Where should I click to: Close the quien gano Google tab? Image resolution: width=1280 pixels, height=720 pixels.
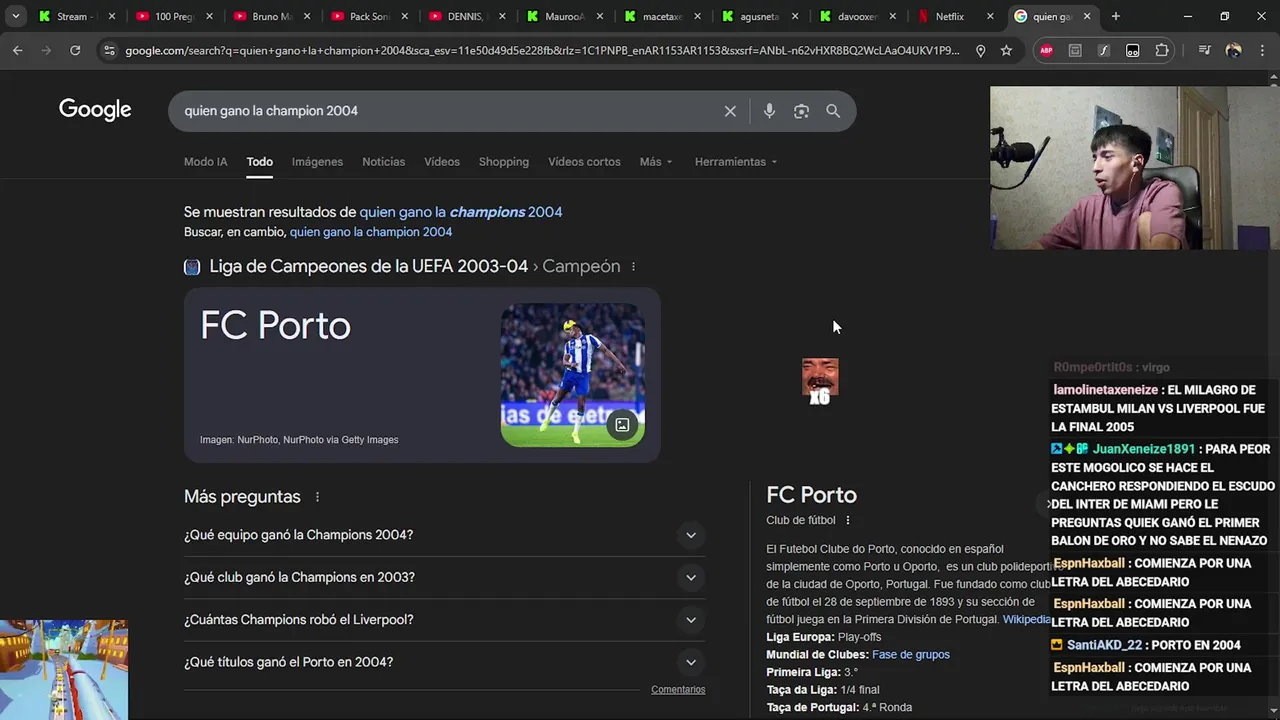(x=1087, y=16)
